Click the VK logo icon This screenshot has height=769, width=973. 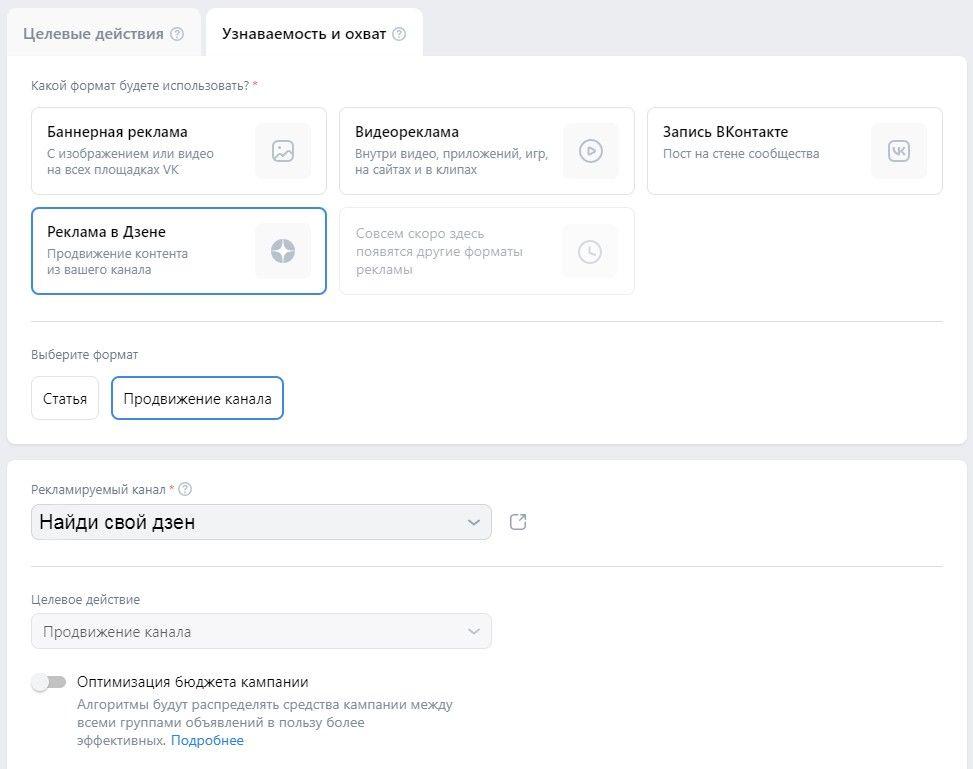click(899, 151)
